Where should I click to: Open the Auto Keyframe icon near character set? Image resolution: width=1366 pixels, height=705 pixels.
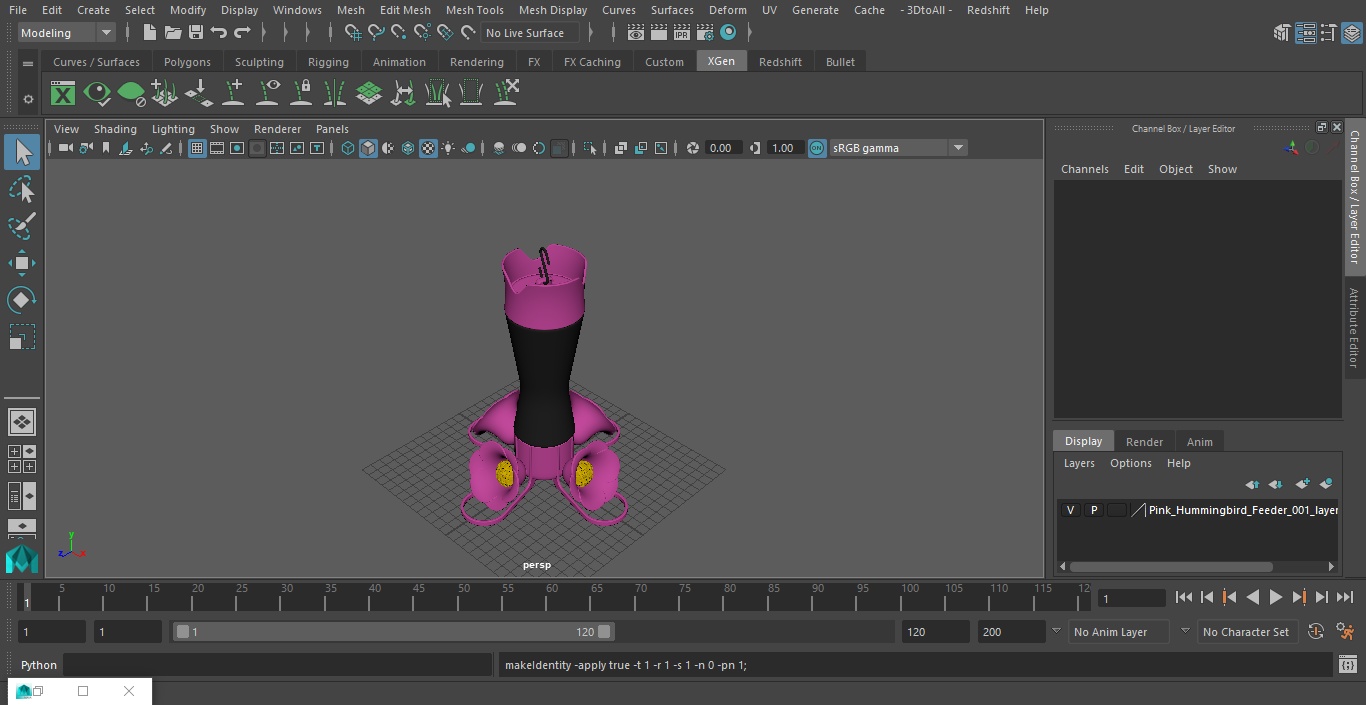tap(1316, 631)
